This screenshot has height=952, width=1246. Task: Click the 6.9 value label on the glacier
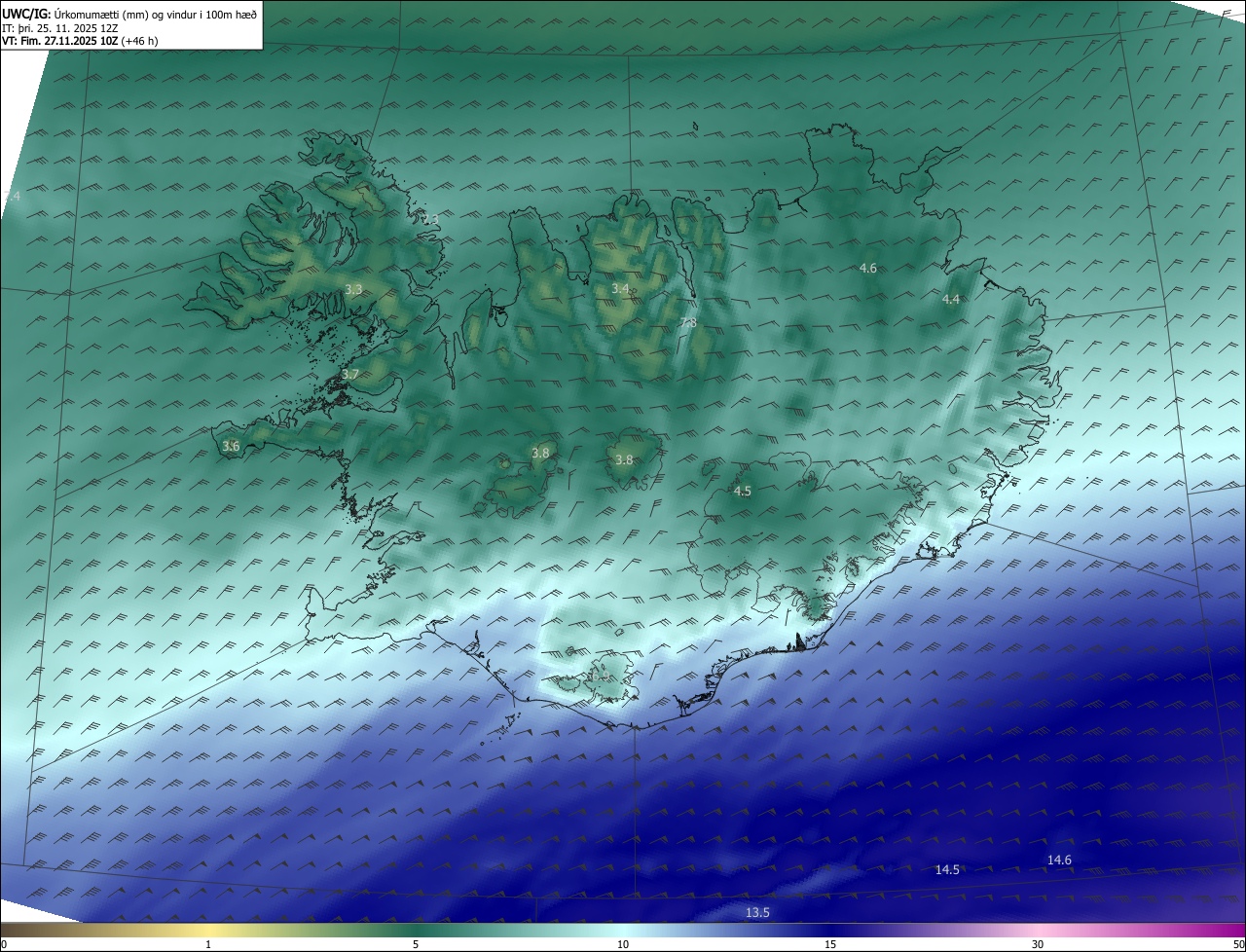(x=602, y=675)
